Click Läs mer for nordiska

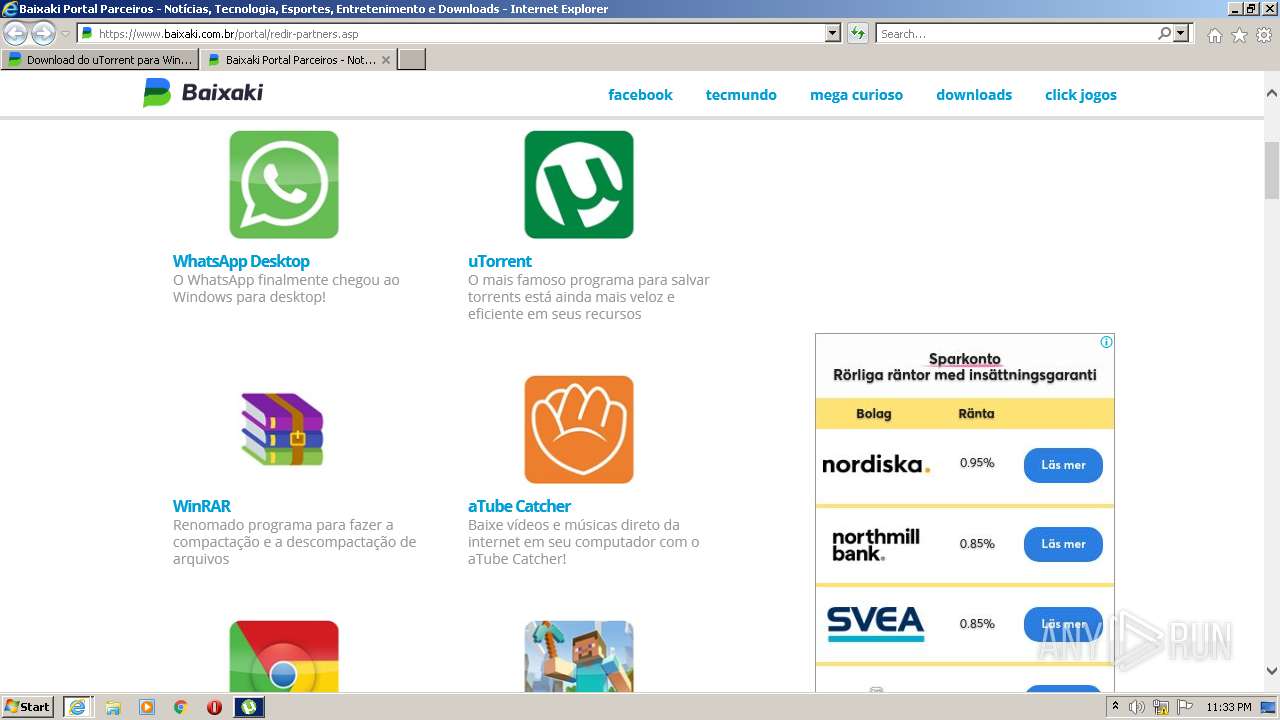(x=1063, y=465)
